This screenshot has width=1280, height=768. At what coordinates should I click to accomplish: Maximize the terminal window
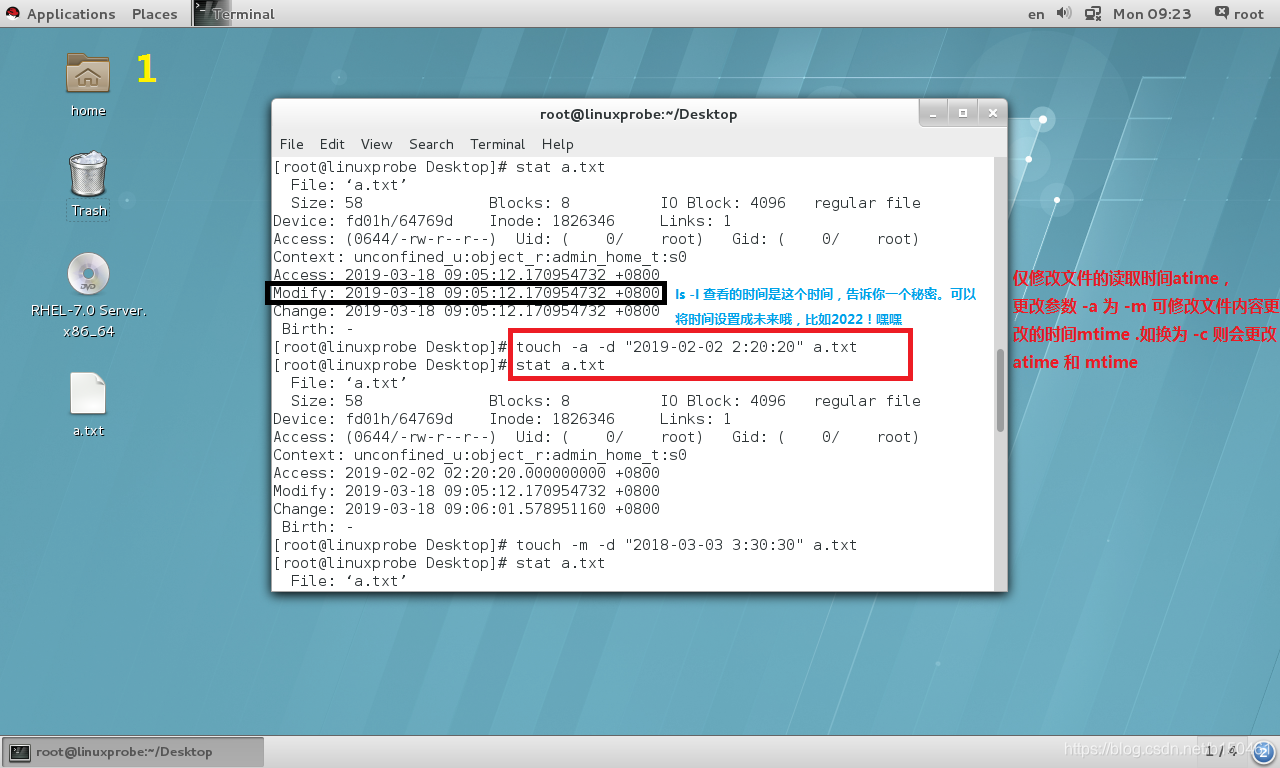tap(962, 113)
